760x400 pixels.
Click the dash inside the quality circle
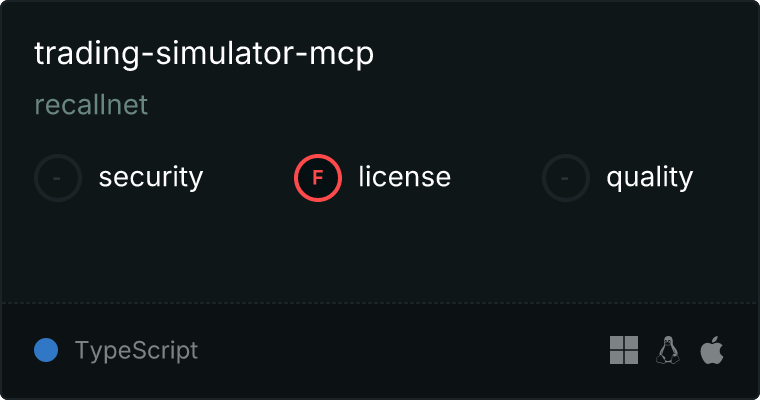click(x=565, y=178)
